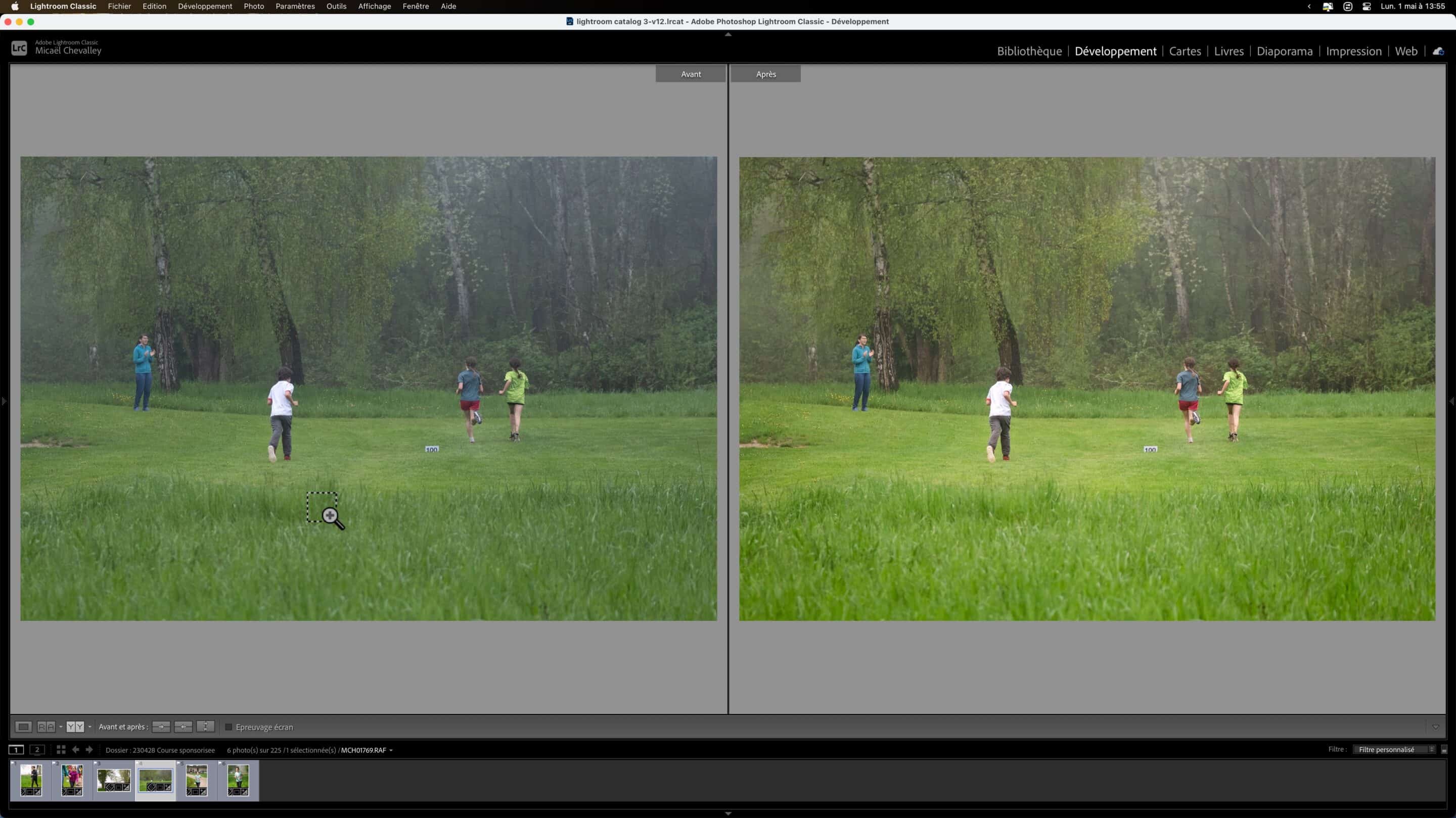The image size is (1456, 818).
Task: Open toolbar content menu triangle
Action: (x=1436, y=727)
